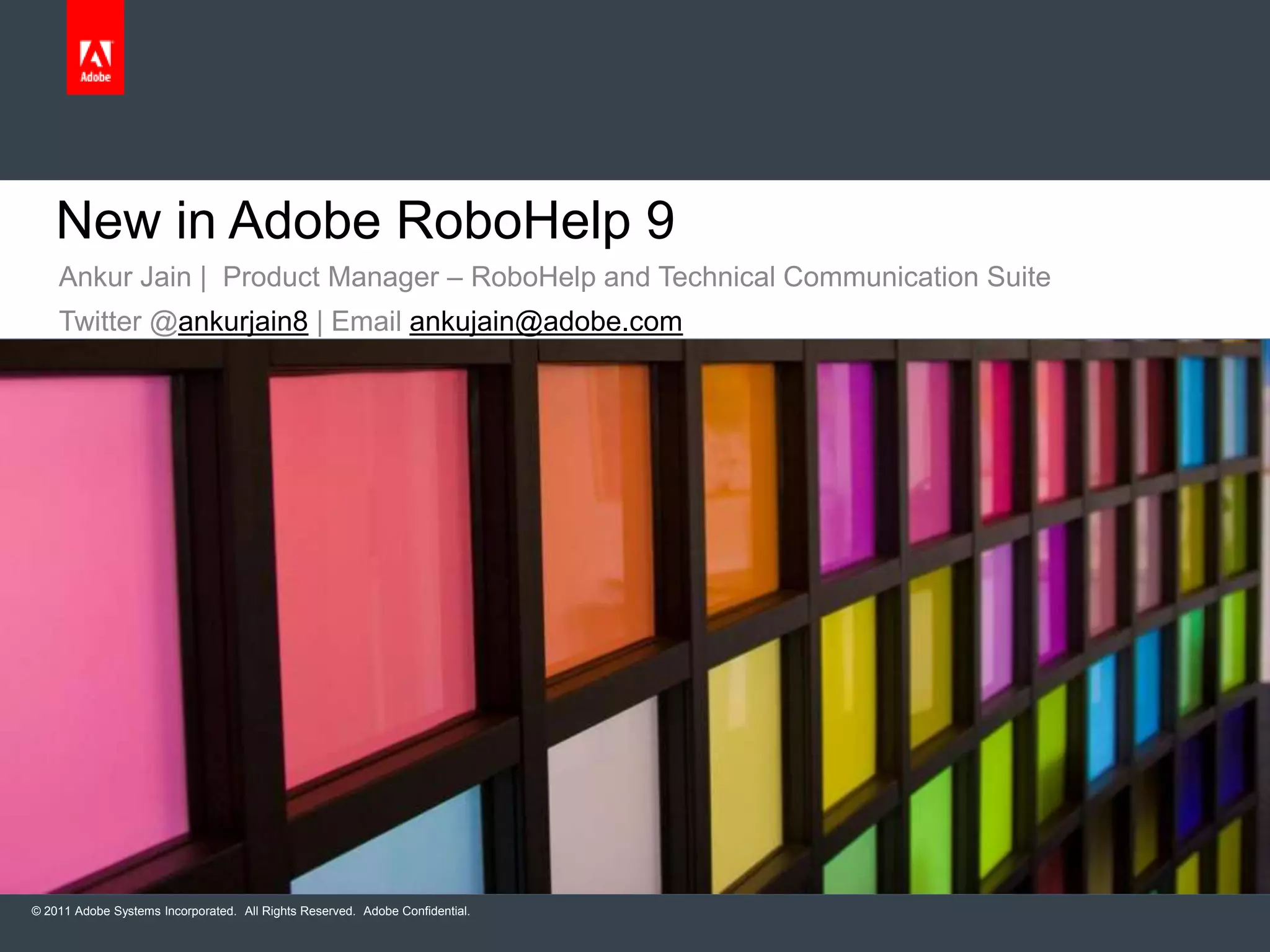The width and height of the screenshot is (1270, 952).
Task: Click the large pale yellow panel beside white one
Action: [744, 762]
